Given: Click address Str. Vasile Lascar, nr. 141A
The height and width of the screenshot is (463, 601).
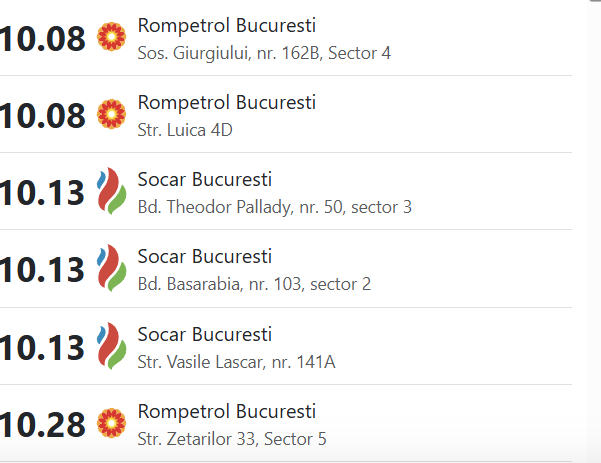Looking at the screenshot, I should click(x=236, y=361).
